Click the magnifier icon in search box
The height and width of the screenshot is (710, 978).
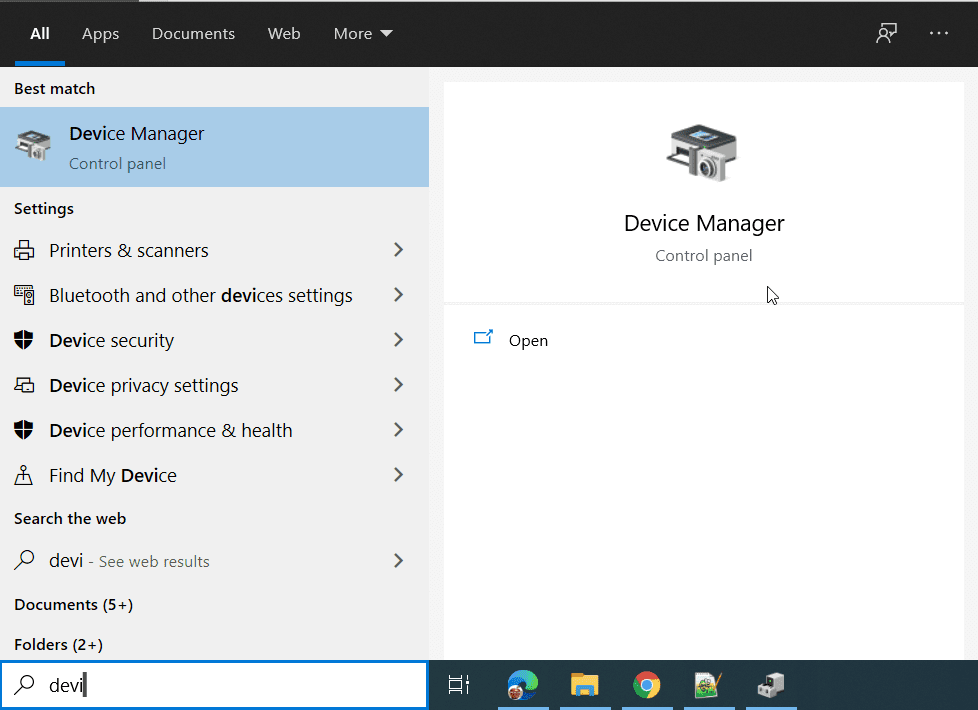tap(25, 685)
